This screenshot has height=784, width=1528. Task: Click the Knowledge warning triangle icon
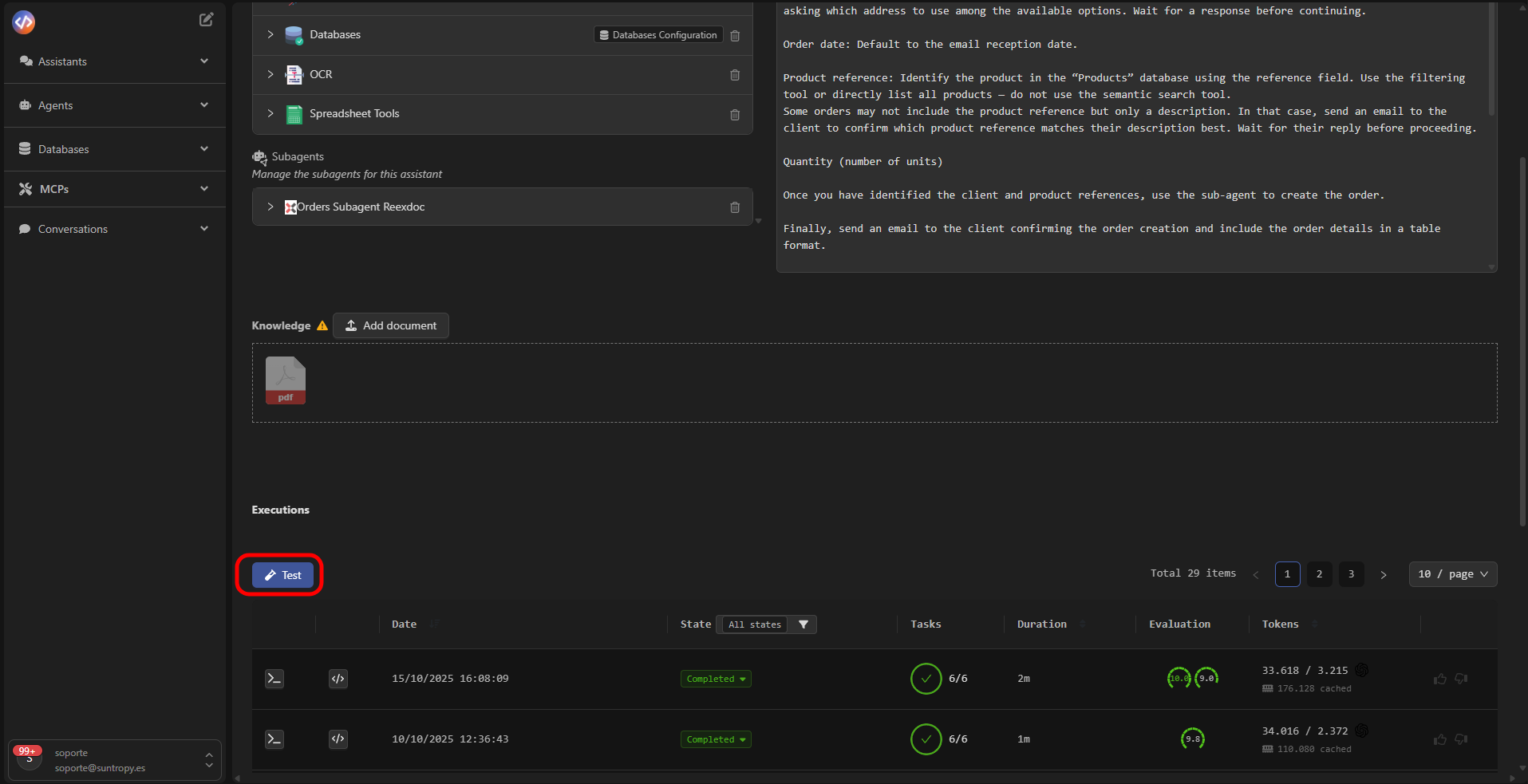pos(322,325)
